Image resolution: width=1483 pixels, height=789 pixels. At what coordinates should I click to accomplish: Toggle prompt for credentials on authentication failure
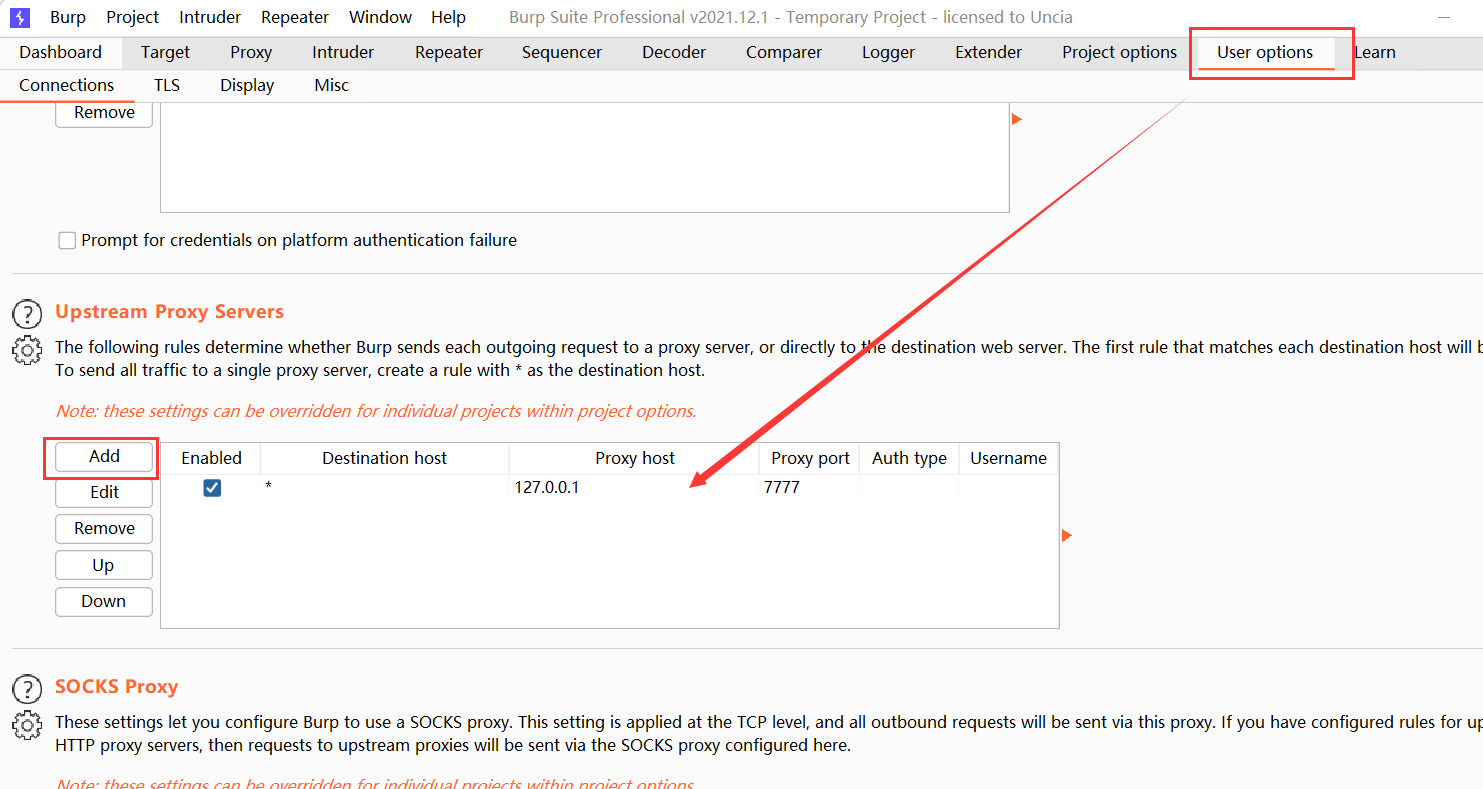[x=67, y=240]
